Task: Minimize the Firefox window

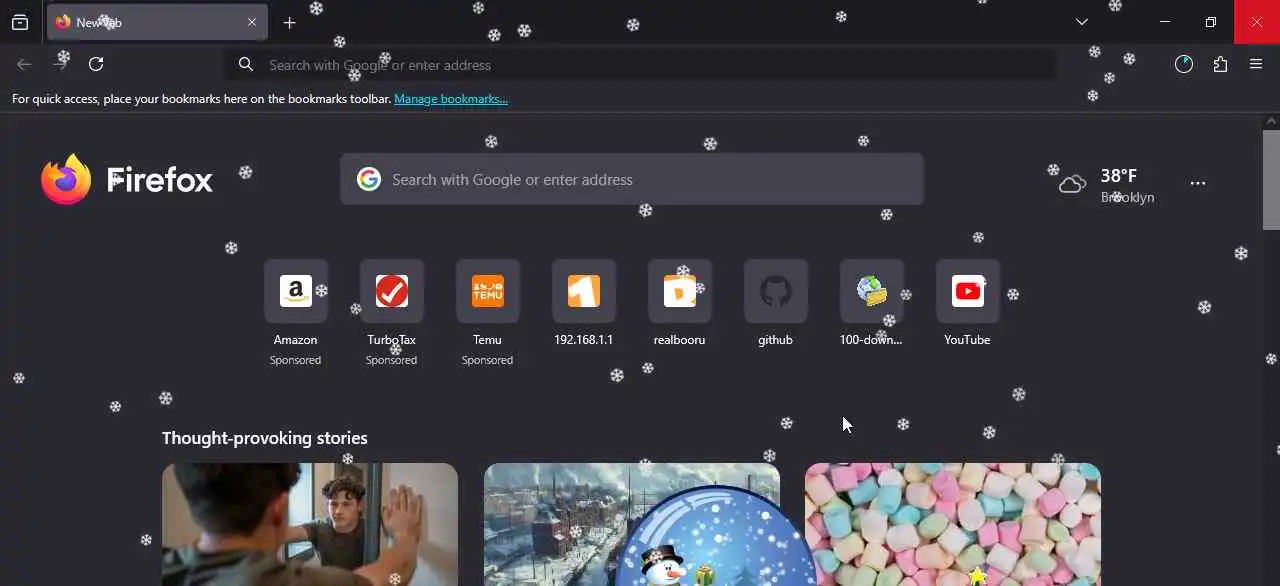Action: click(x=1165, y=22)
